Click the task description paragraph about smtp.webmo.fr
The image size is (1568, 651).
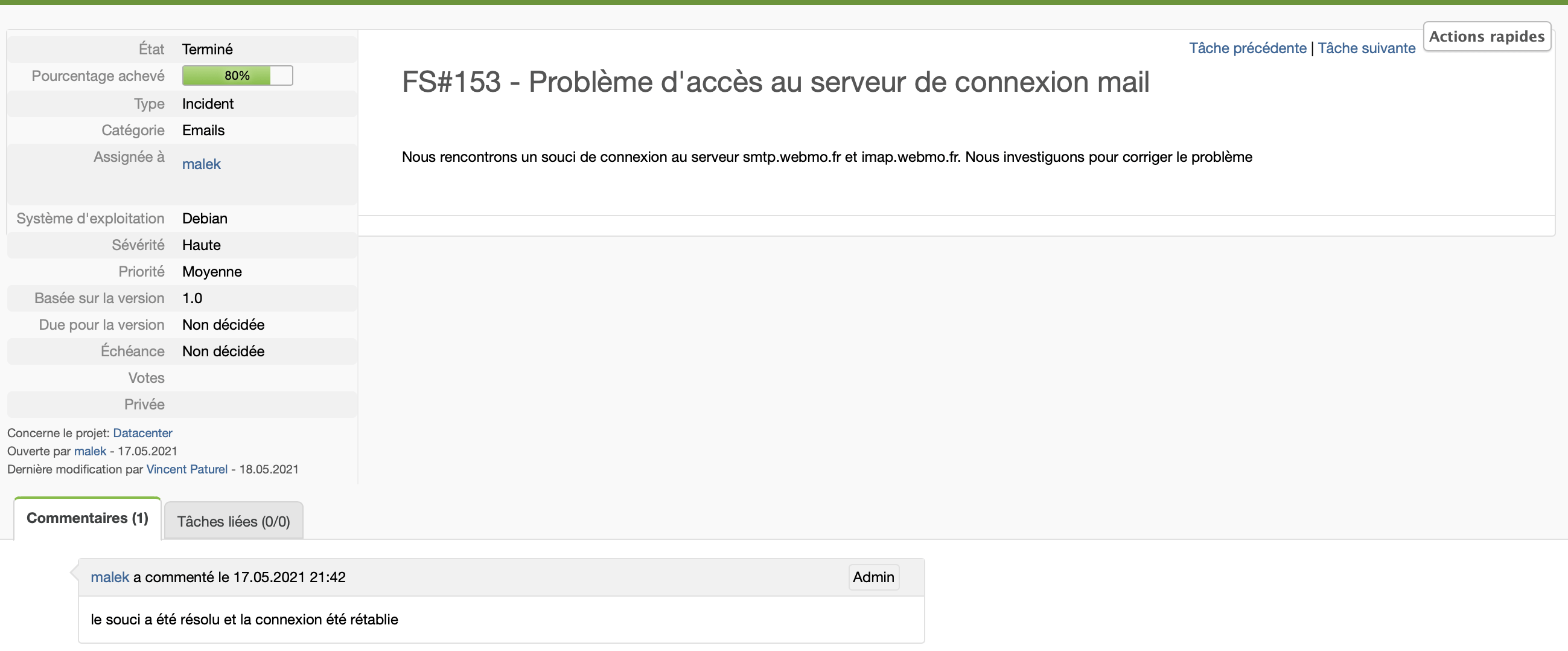[x=826, y=157]
